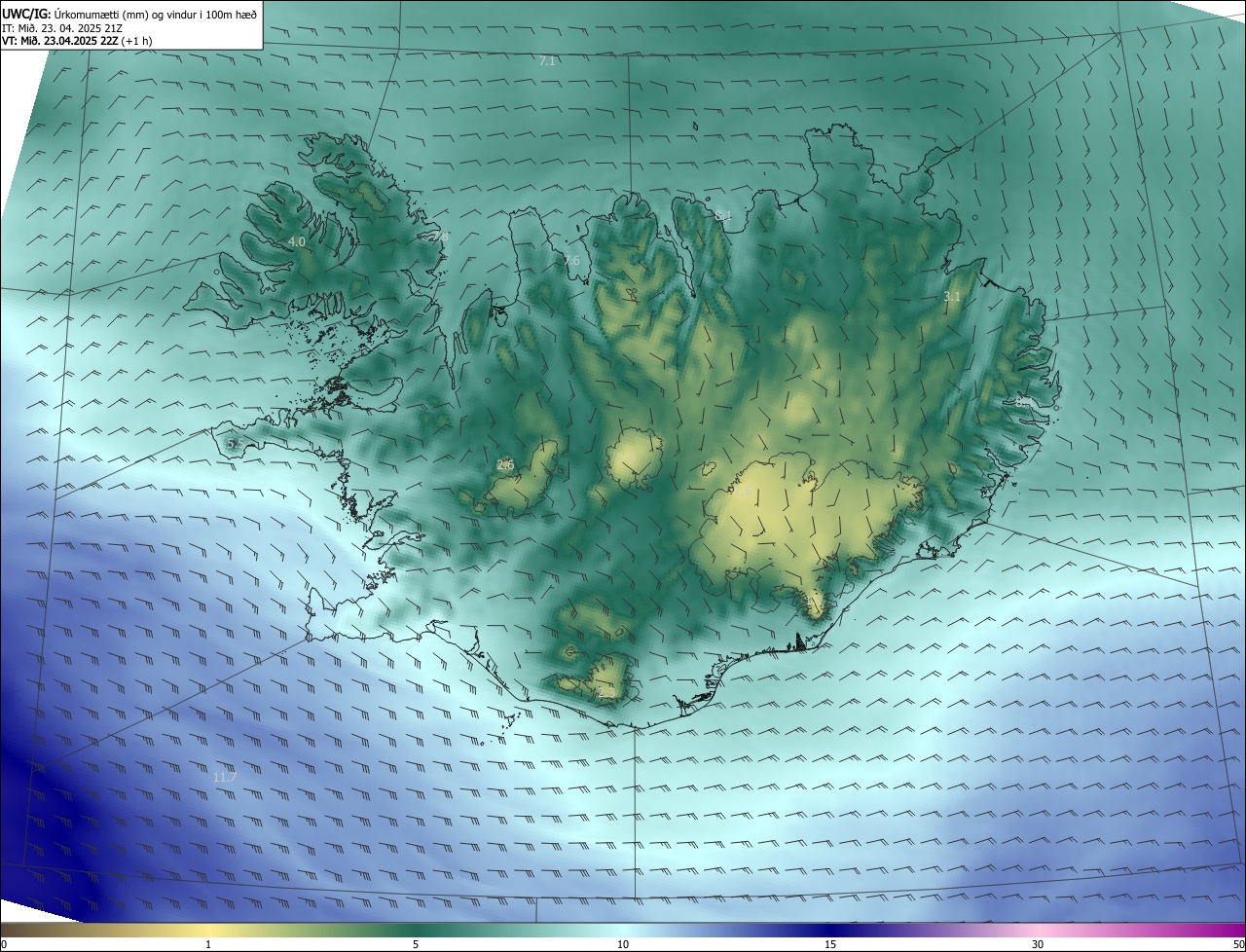
Task: Click the 'VT: Mið. 23.04.2025 22Z (+1 h)' line
Action: point(77,41)
